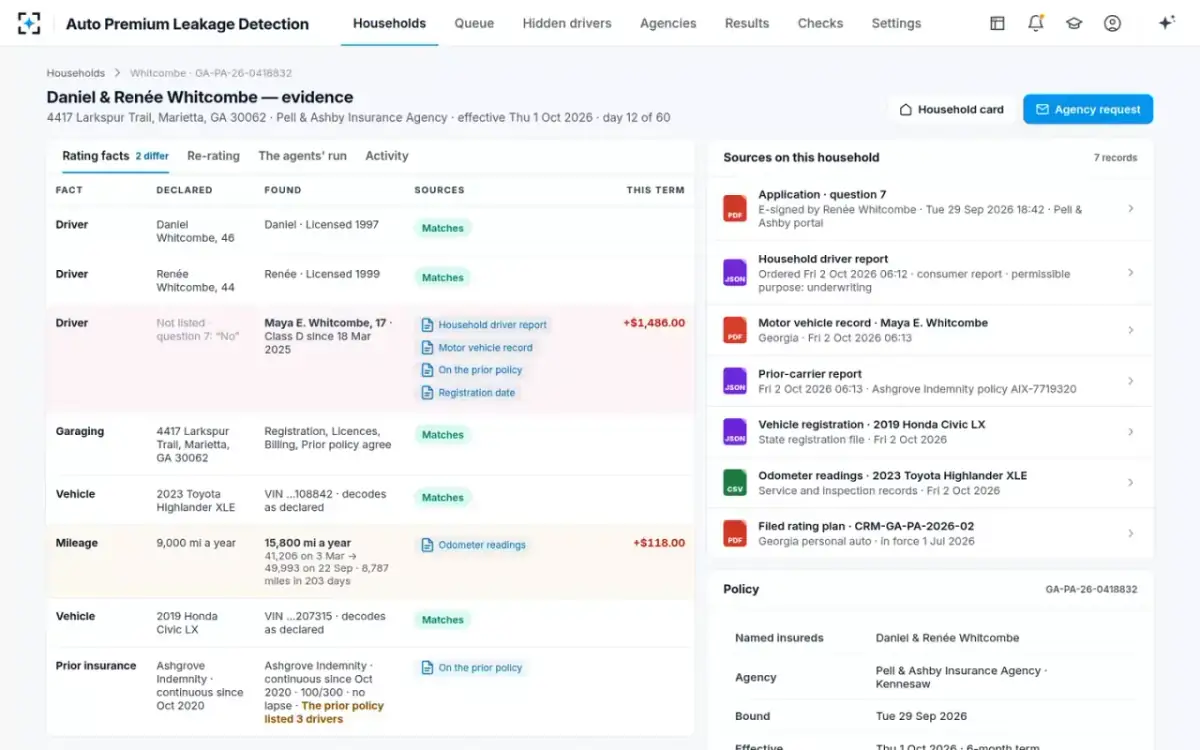Click the JSON icon for Household driver report
Image resolution: width=1200 pixels, height=750 pixels.
pos(735,272)
